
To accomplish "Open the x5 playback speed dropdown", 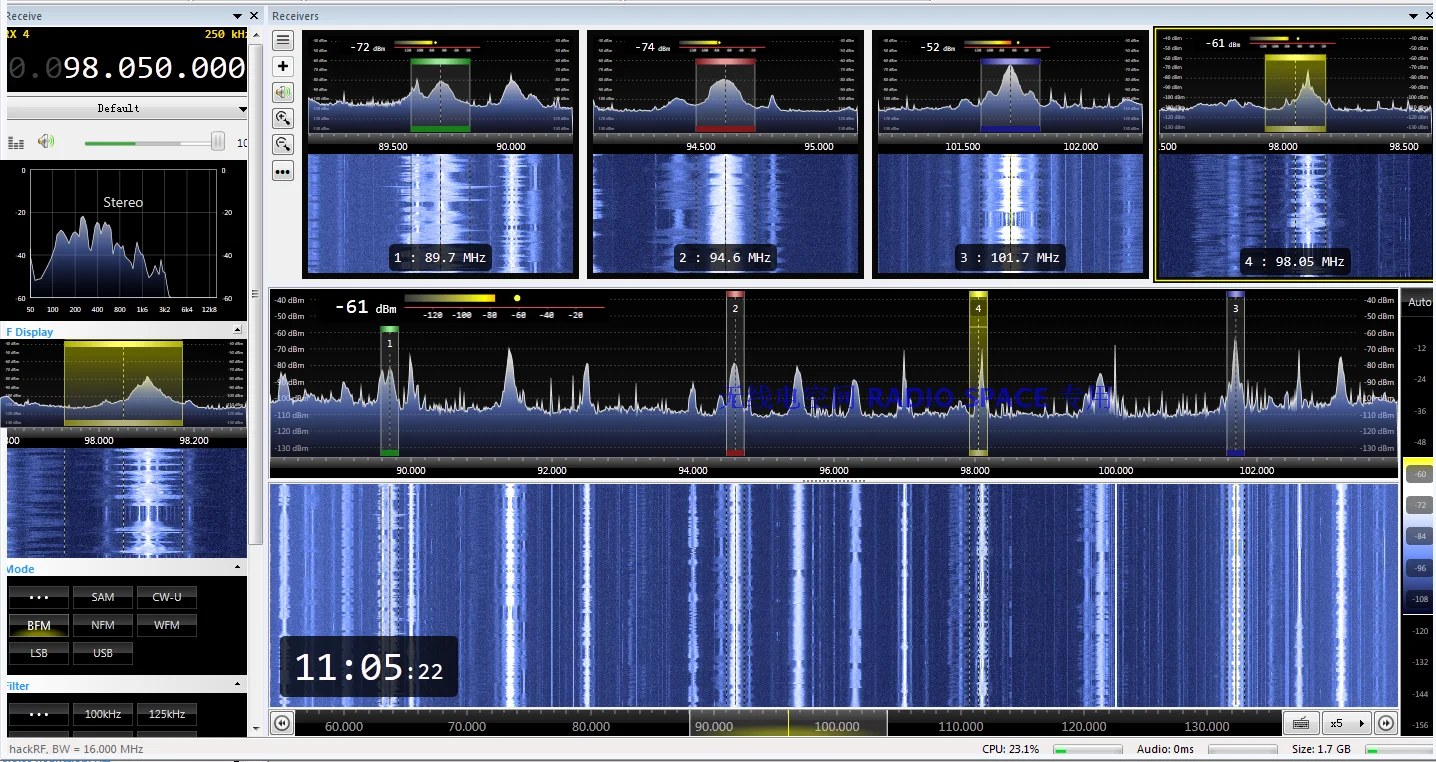I will pos(1346,723).
